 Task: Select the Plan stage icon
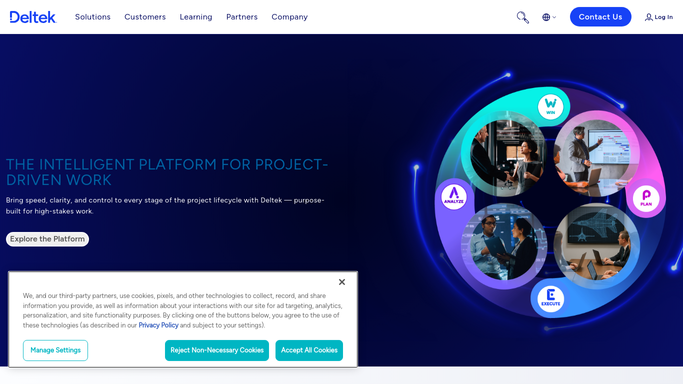(646, 198)
